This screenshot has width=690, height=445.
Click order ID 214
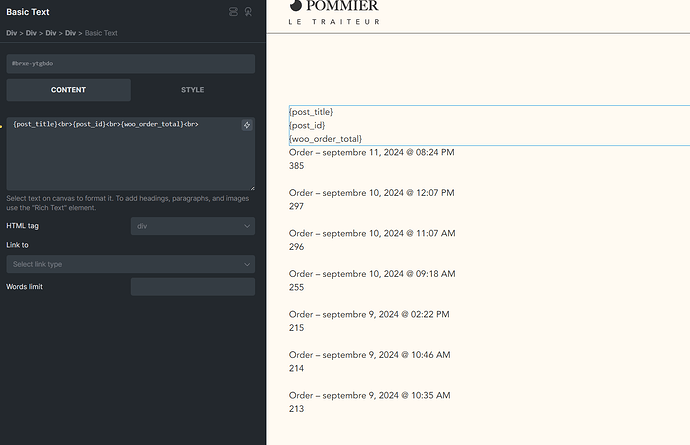[297, 368]
